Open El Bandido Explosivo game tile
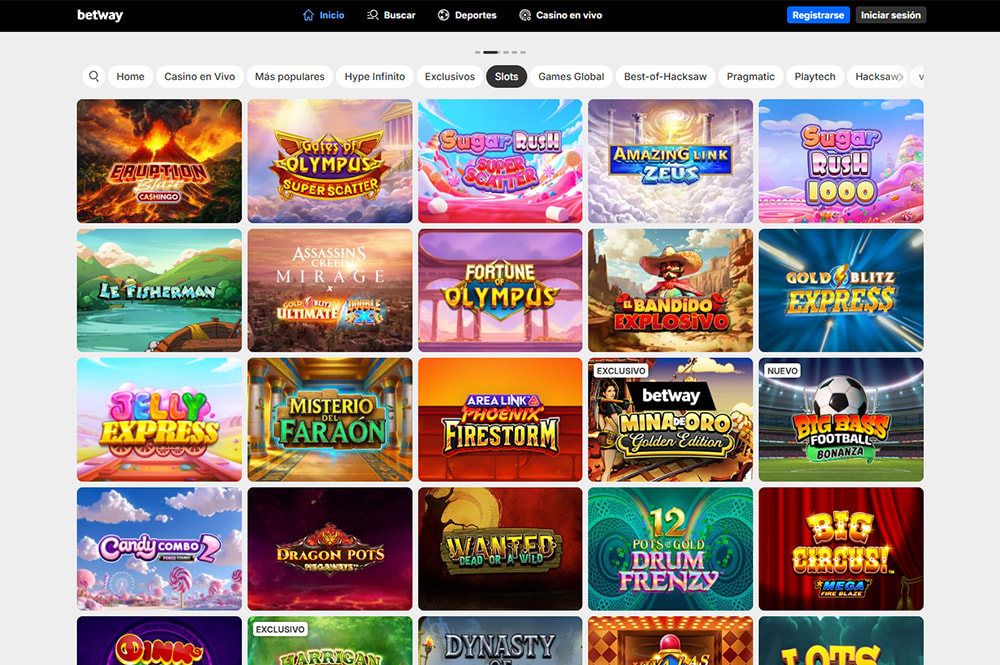This screenshot has width=1000, height=665. (670, 290)
